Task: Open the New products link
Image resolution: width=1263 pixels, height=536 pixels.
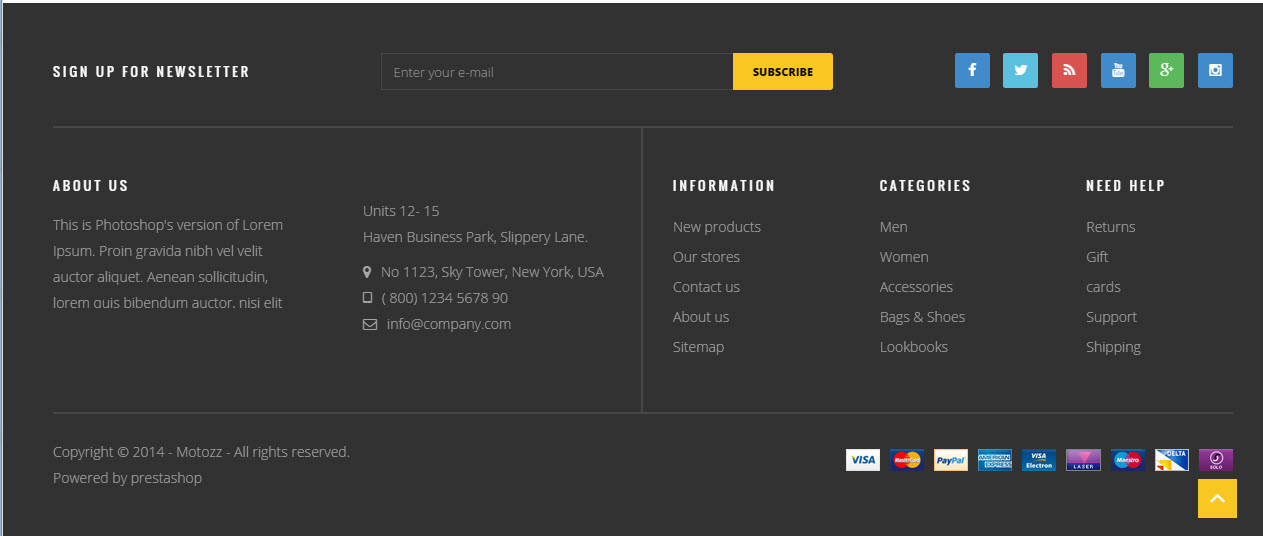Action: point(717,227)
